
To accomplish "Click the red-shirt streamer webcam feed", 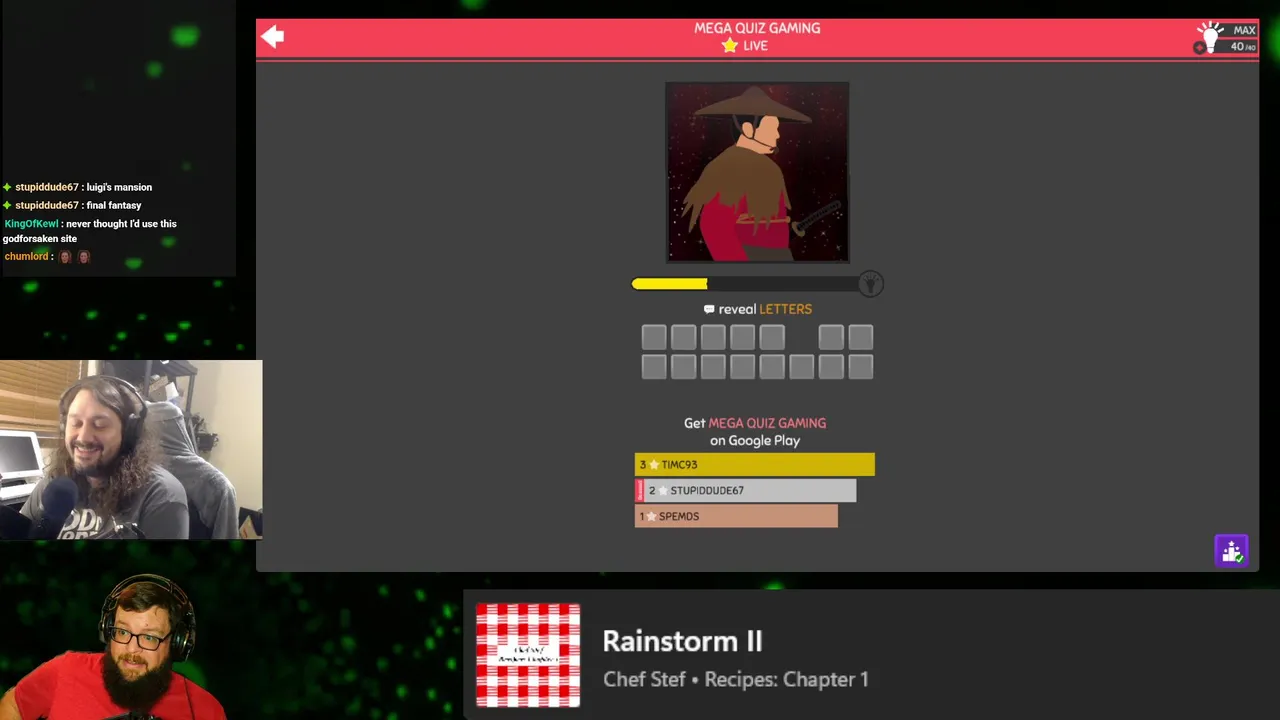I will click(x=115, y=647).
